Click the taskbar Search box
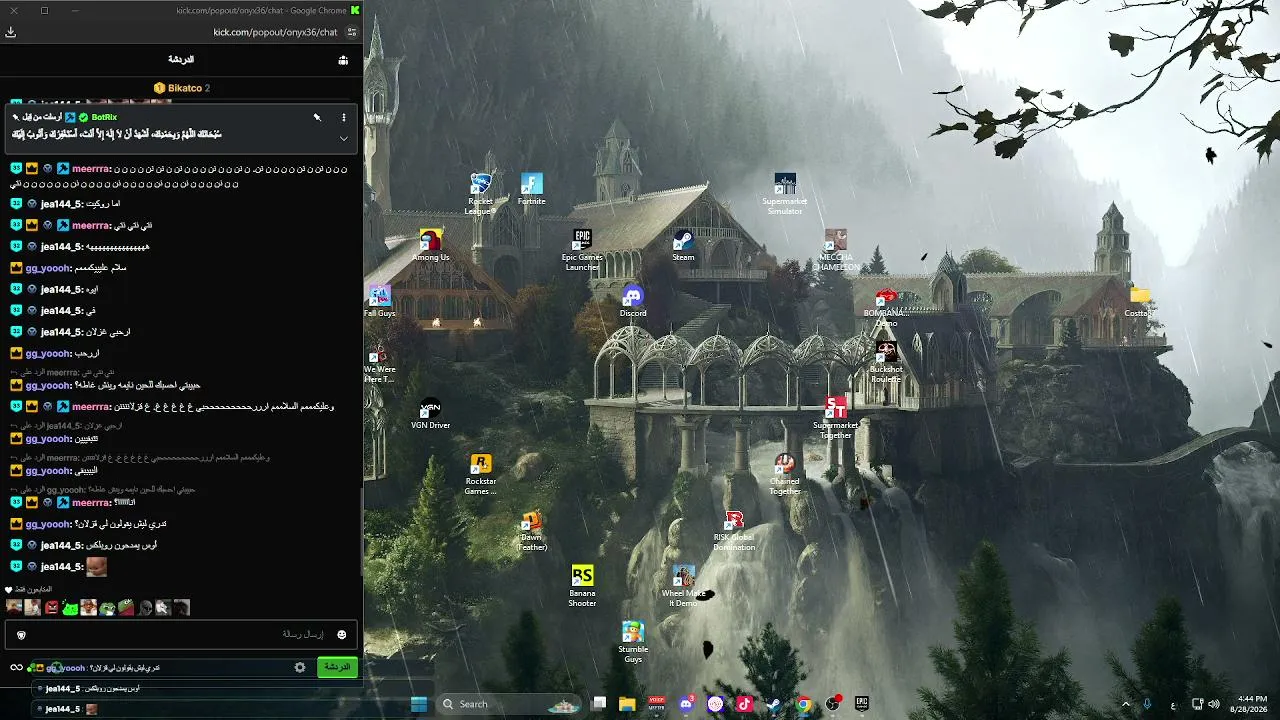The width and height of the screenshot is (1280, 720). click(x=510, y=704)
